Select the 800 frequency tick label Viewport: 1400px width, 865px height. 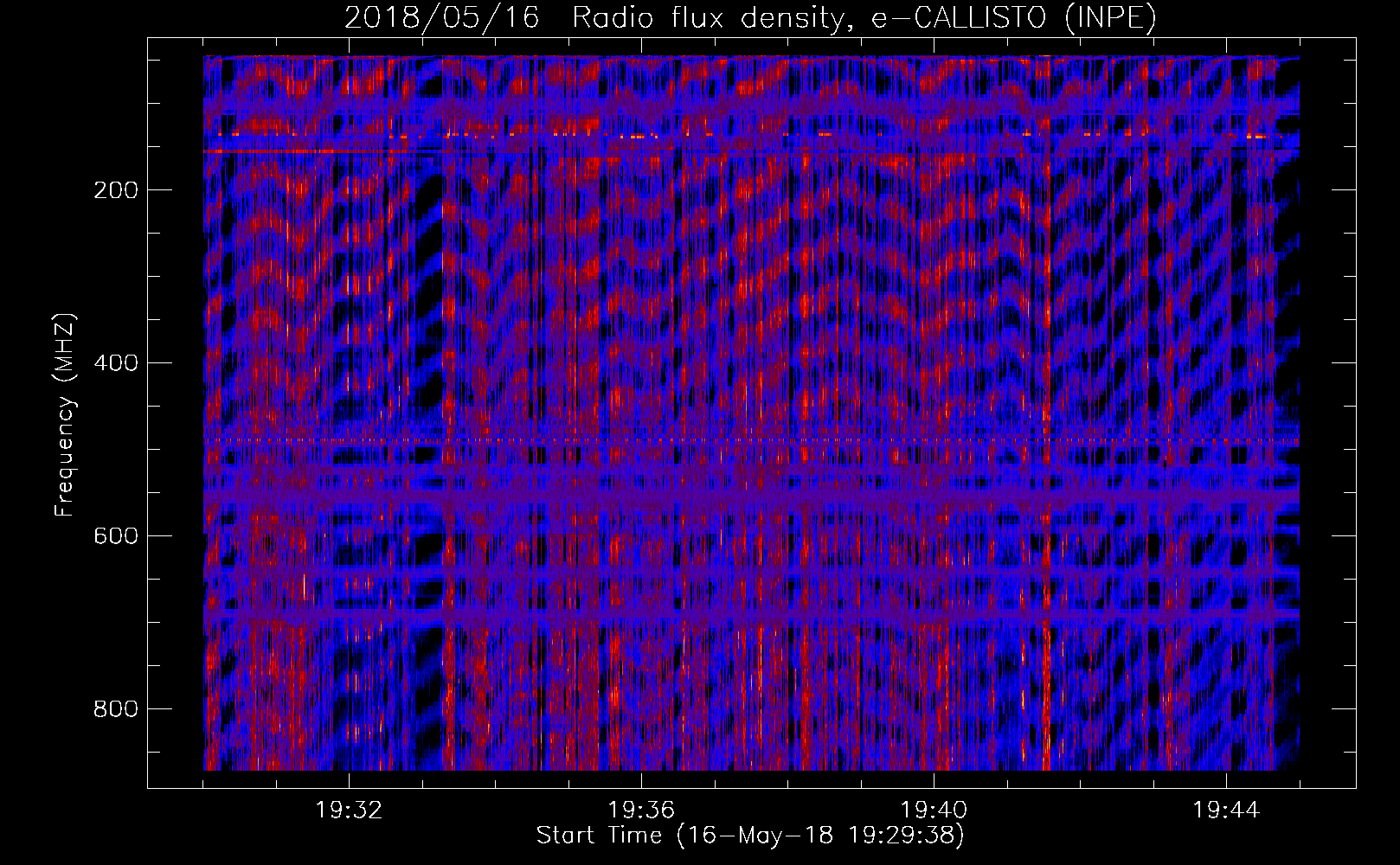click(116, 709)
